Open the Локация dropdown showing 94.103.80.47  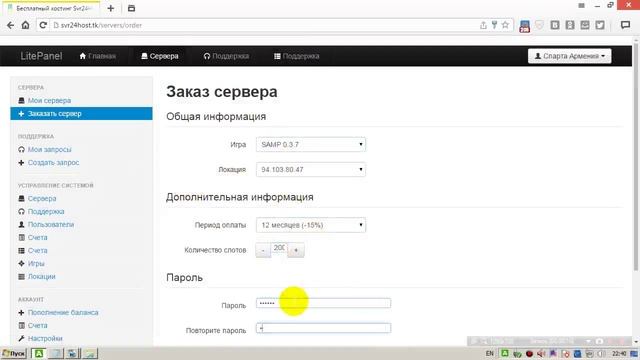tap(311, 169)
